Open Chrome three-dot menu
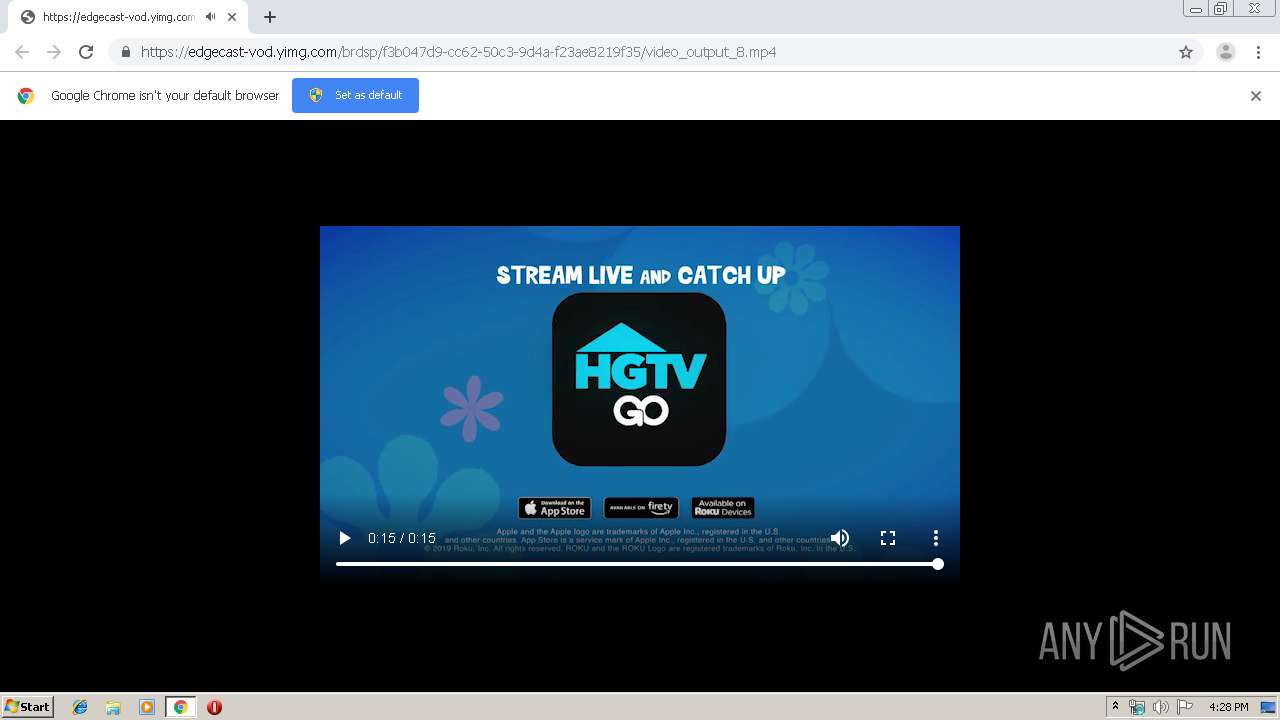1280x720 pixels. (1258, 52)
